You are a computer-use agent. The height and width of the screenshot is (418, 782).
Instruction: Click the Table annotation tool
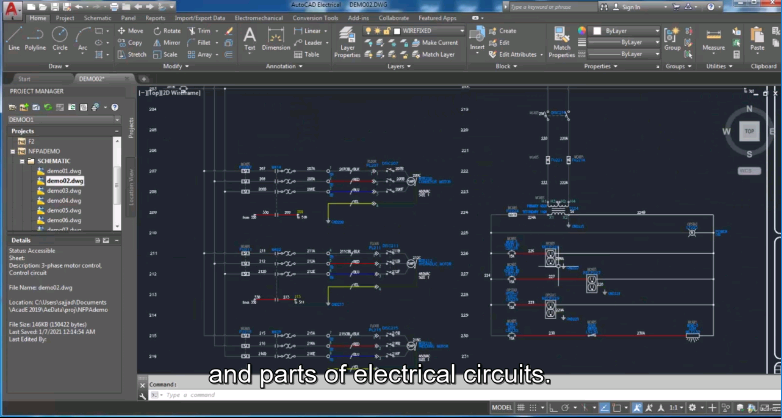coord(307,54)
